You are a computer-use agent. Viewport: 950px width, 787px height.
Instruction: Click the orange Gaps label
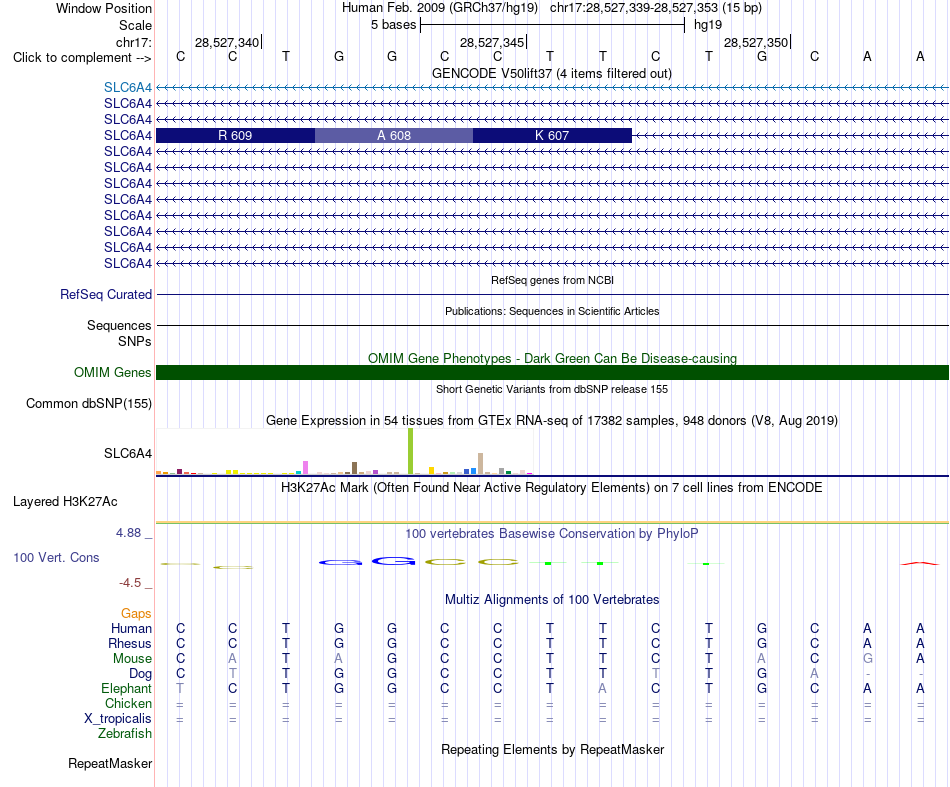click(x=136, y=614)
